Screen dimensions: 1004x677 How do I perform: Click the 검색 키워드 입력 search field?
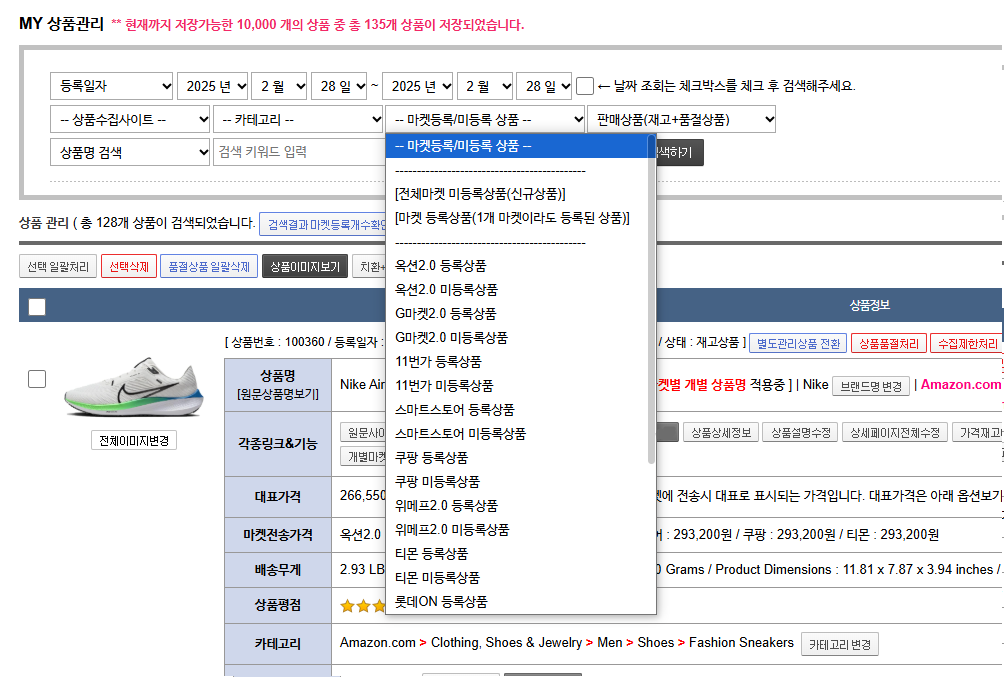298,152
